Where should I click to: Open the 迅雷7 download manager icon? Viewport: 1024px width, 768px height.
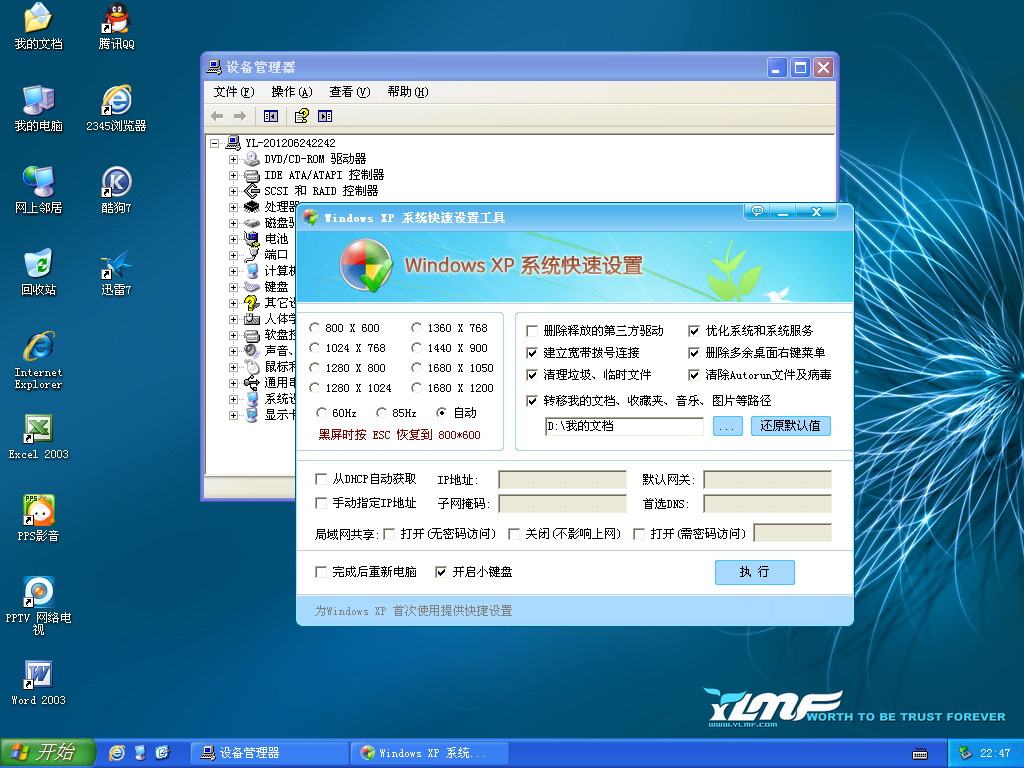click(x=116, y=266)
